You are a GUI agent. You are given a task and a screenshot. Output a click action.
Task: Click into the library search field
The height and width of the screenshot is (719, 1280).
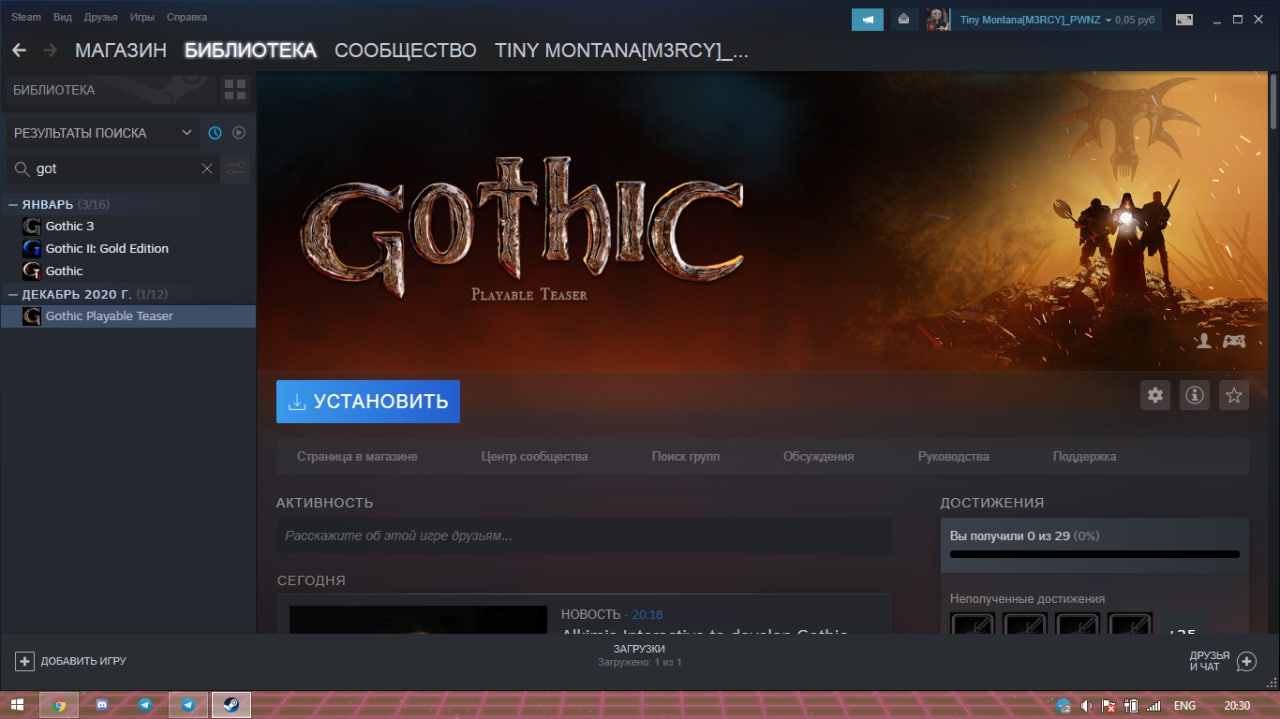[x=114, y=169]
